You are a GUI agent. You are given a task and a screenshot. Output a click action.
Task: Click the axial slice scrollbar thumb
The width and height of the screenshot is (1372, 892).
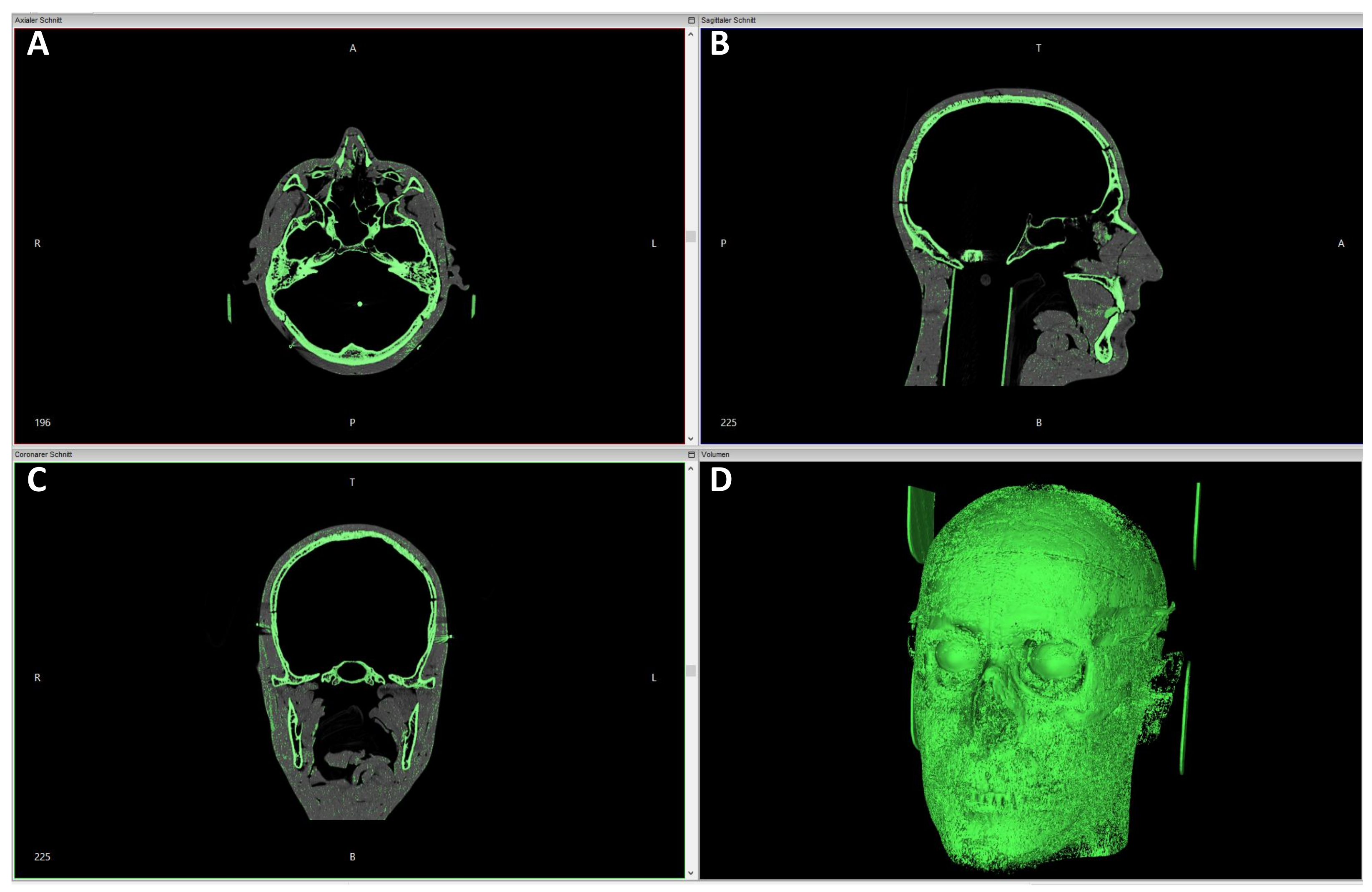(691, 236)
